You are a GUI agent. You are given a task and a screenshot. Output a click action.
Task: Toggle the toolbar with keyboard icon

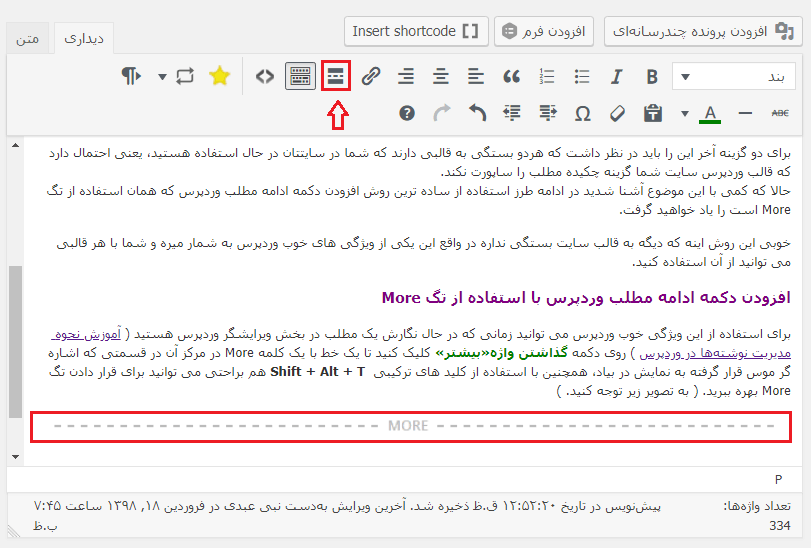301,77
